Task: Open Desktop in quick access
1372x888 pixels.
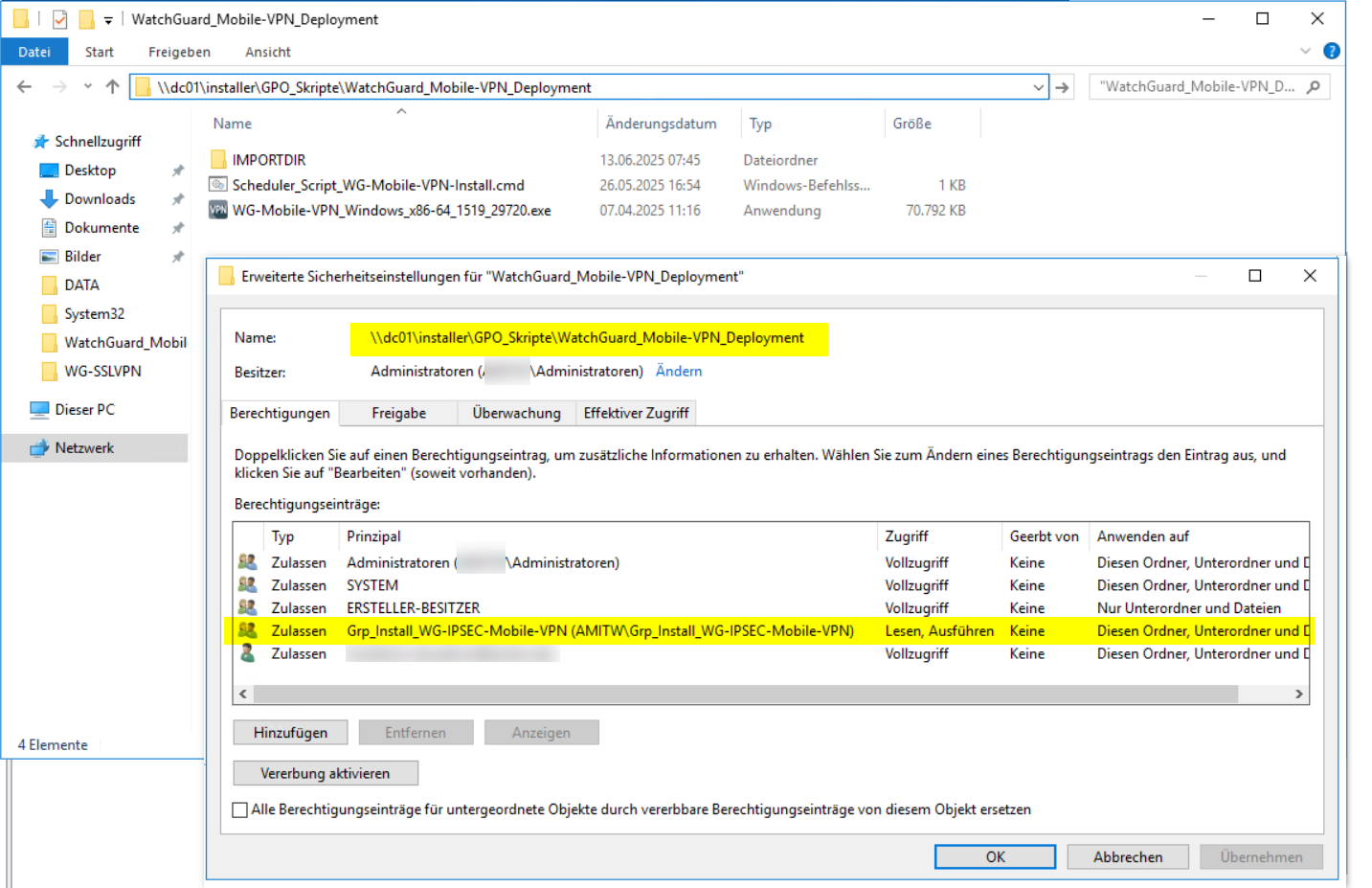Action: (90, 171)
